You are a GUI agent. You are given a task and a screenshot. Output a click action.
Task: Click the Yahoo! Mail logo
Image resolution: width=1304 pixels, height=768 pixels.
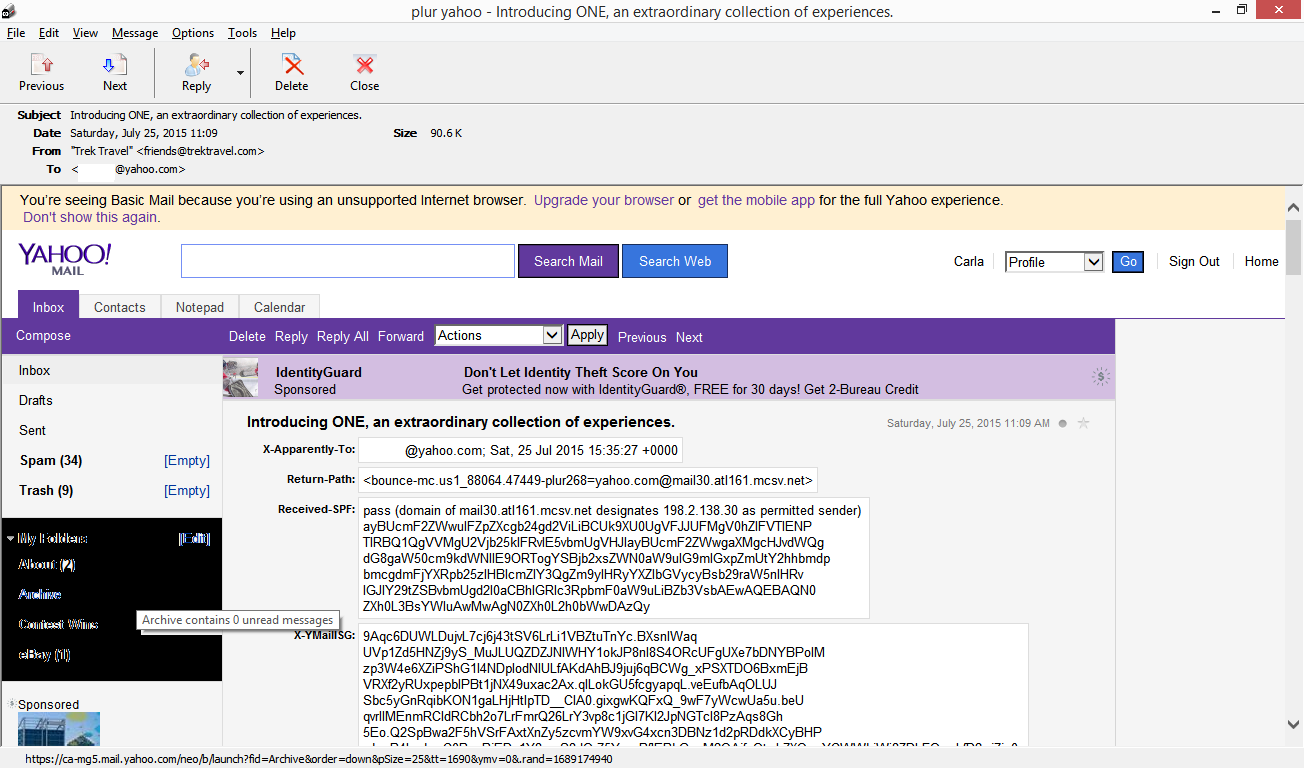pyautogui.click(x=64, y=258)
